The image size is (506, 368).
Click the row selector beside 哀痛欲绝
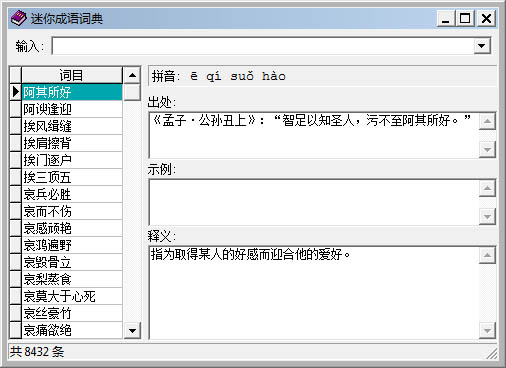coord(15,330)
